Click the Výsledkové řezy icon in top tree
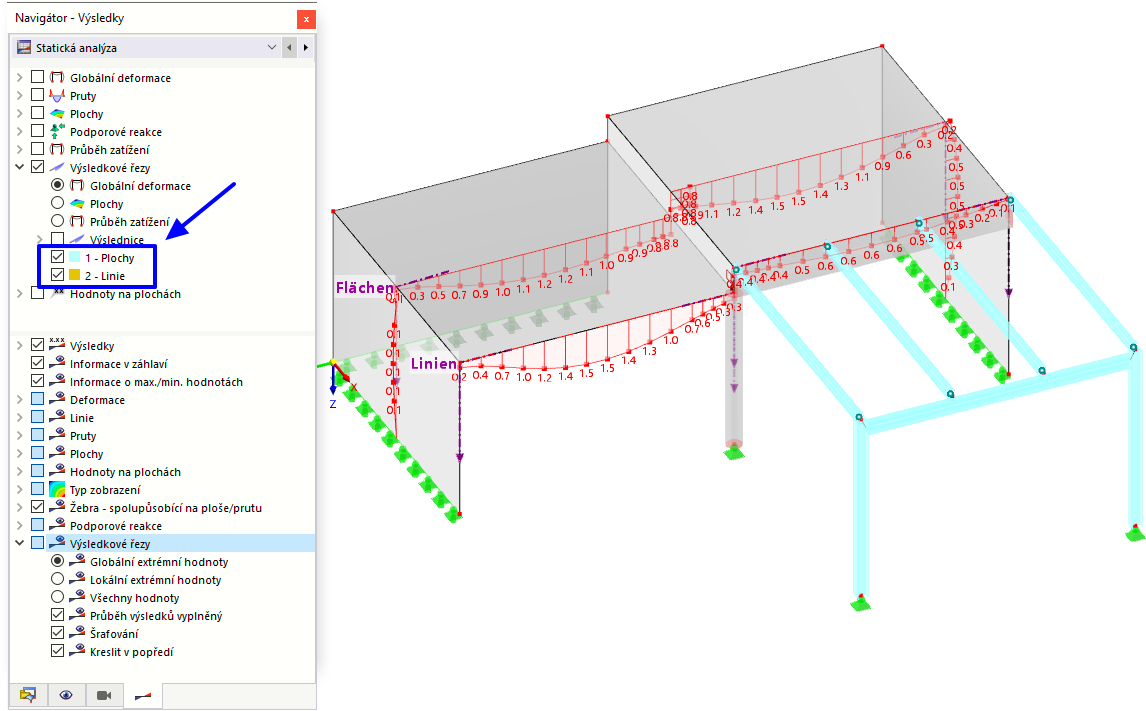The image size is (1146, 711). tap(57, 167)
